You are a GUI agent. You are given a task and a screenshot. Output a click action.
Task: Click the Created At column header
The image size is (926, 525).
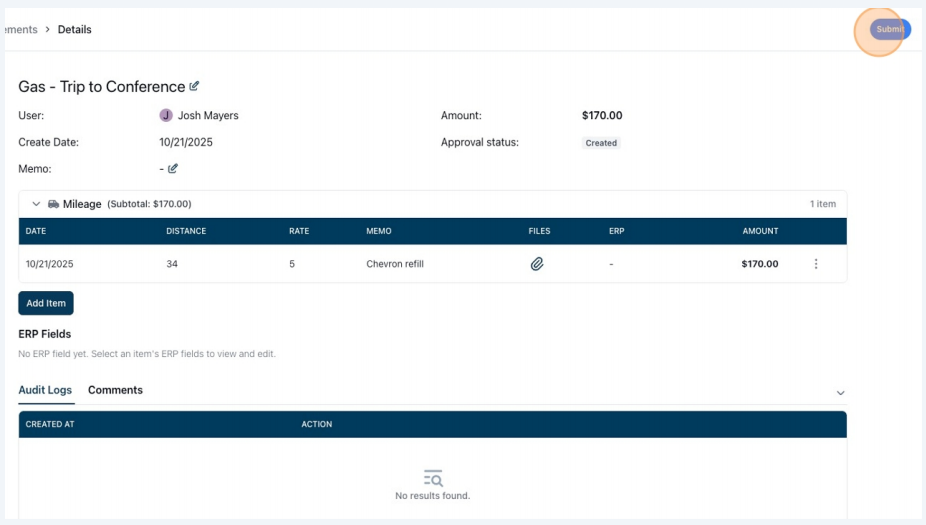pos(50,424)
